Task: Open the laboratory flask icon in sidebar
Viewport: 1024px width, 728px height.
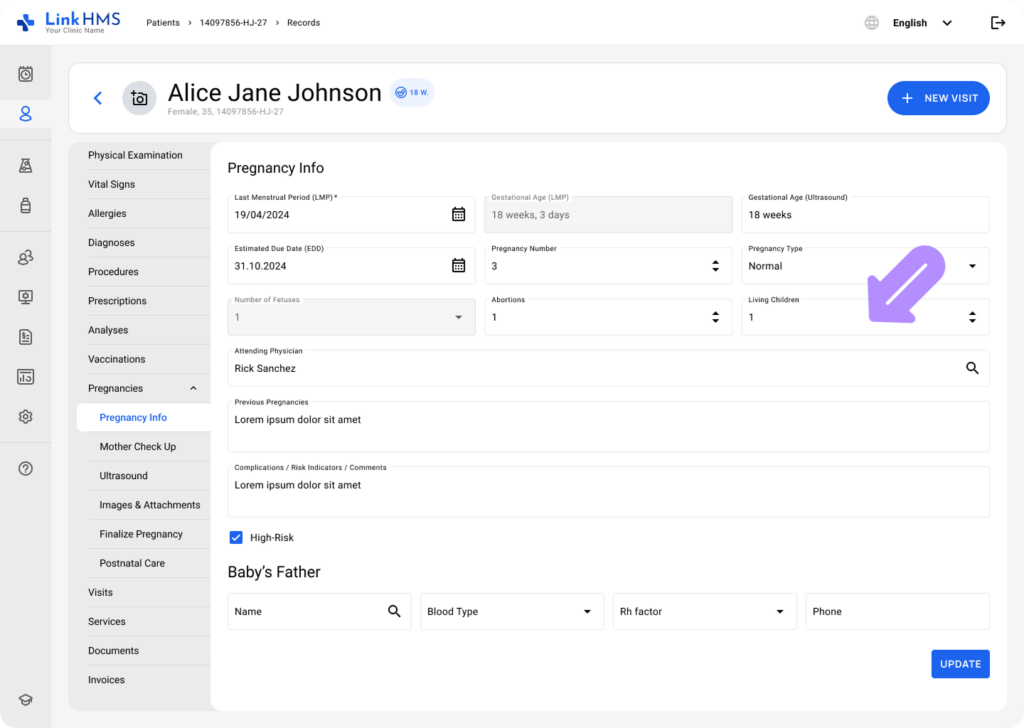Action: point(25,166)
